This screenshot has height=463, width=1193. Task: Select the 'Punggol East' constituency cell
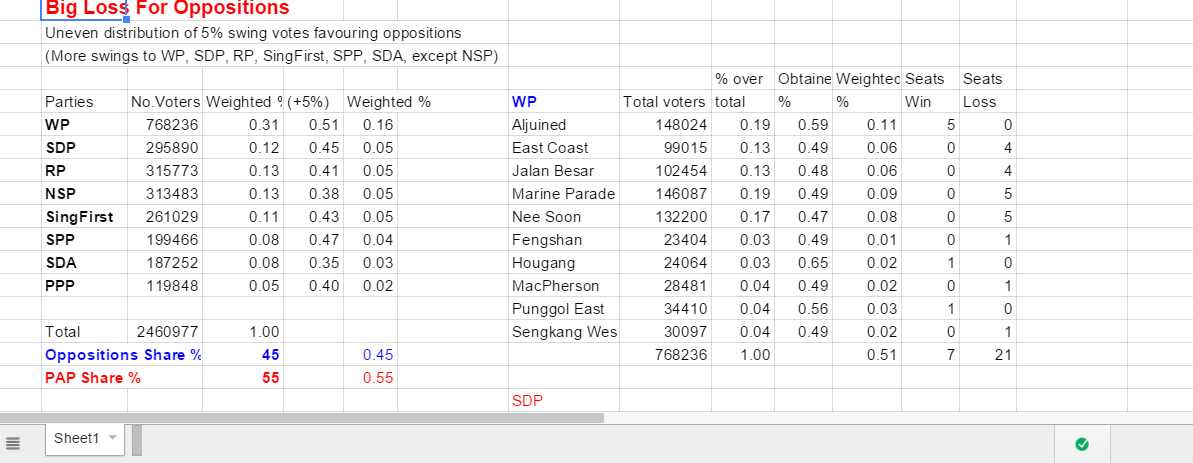pos(564,309)
